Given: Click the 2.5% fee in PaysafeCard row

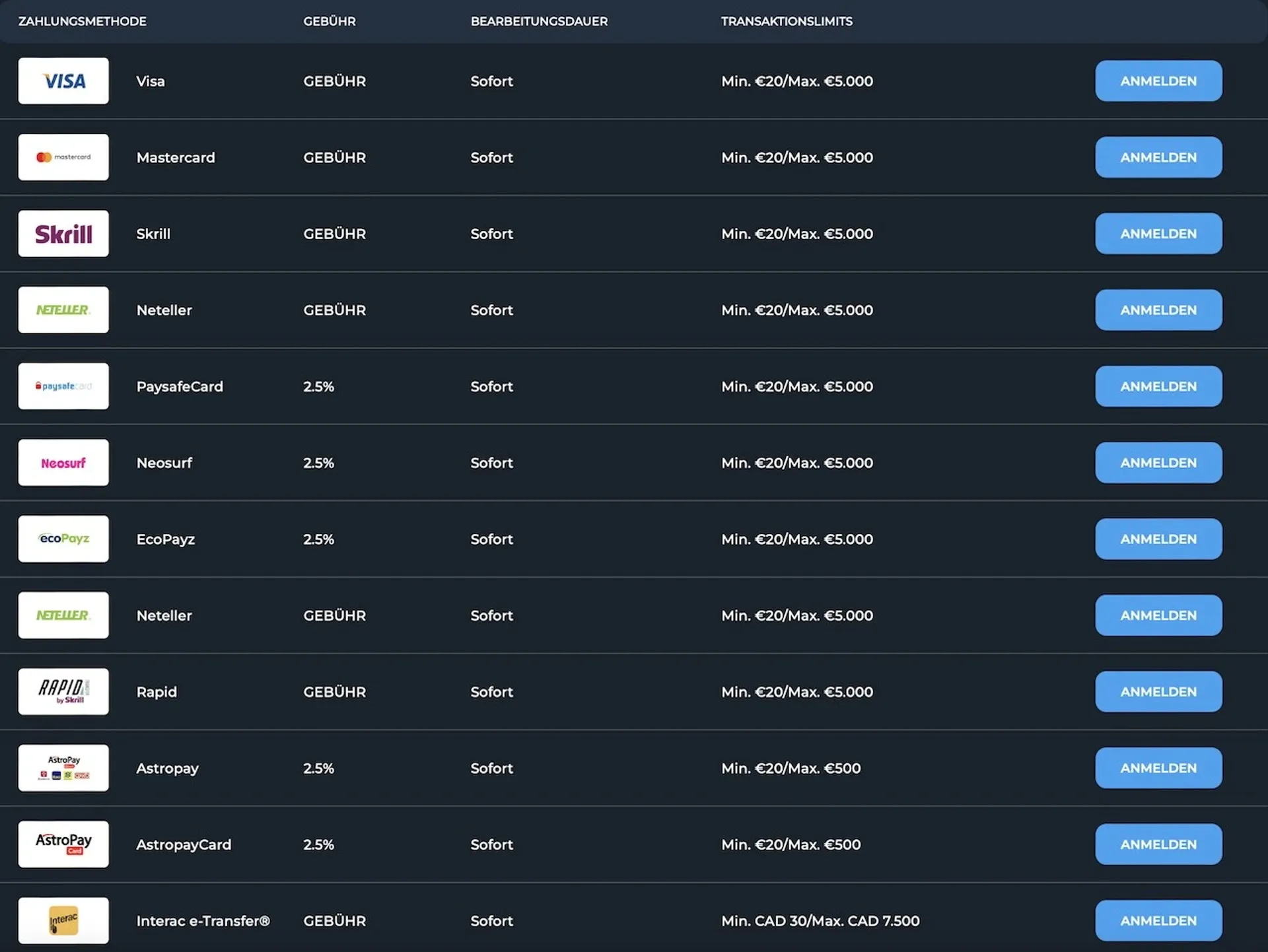Looking at the screenshot, I should (x=318, y=386).
